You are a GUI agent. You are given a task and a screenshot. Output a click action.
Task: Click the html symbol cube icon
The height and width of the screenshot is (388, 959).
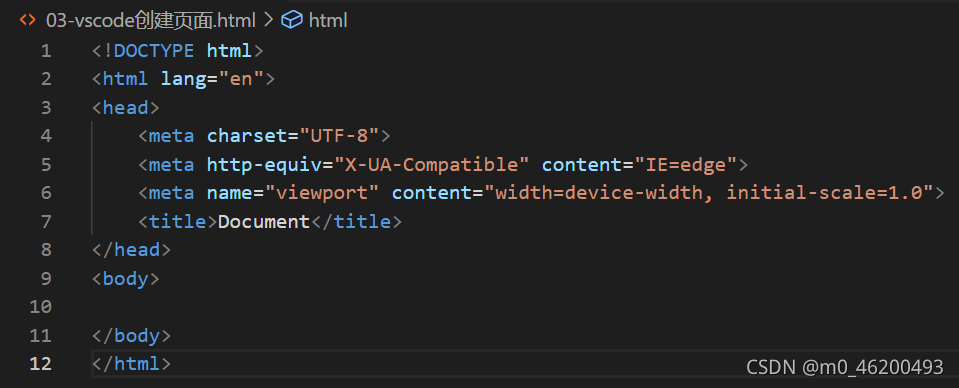(292, 20)
